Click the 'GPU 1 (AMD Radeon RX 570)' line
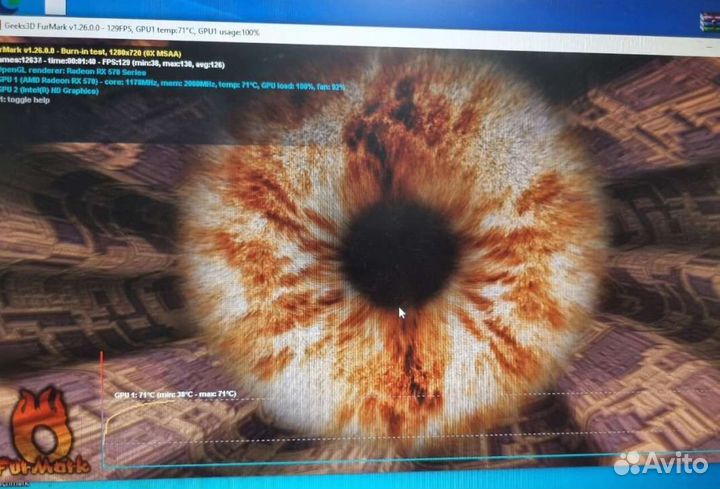The image size is (720, 489). (174, 83)
